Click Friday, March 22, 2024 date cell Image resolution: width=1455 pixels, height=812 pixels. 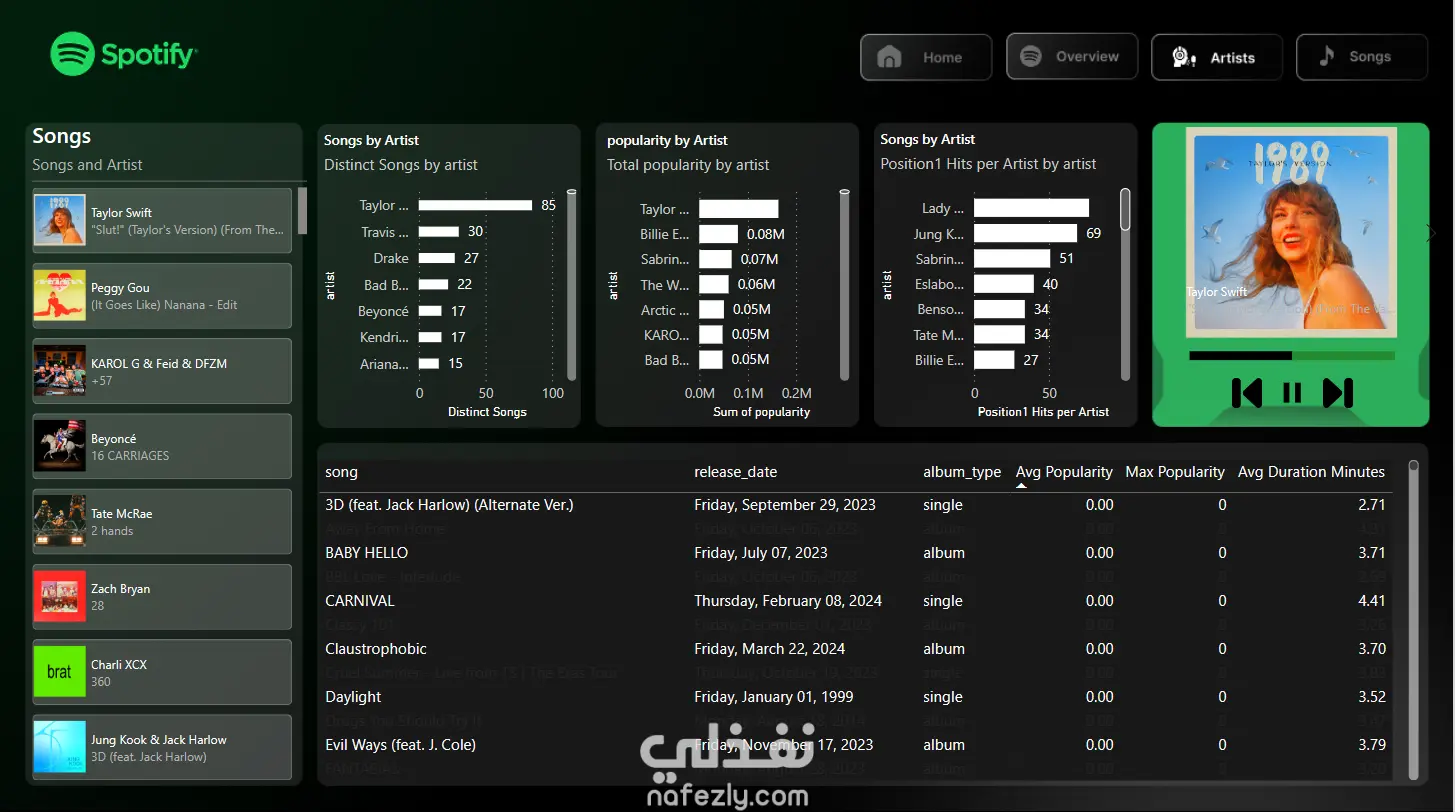(x=769, y=649)
